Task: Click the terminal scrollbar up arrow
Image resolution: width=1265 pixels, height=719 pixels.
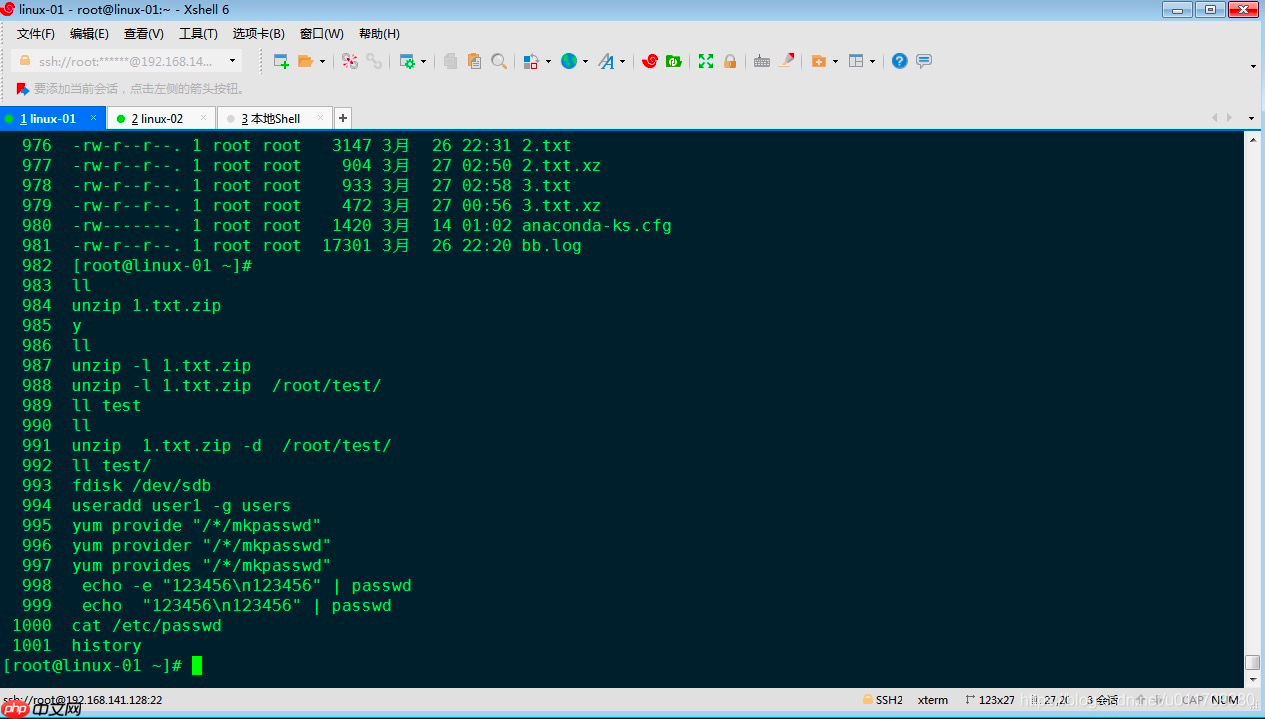Action: click(1252, 140)
